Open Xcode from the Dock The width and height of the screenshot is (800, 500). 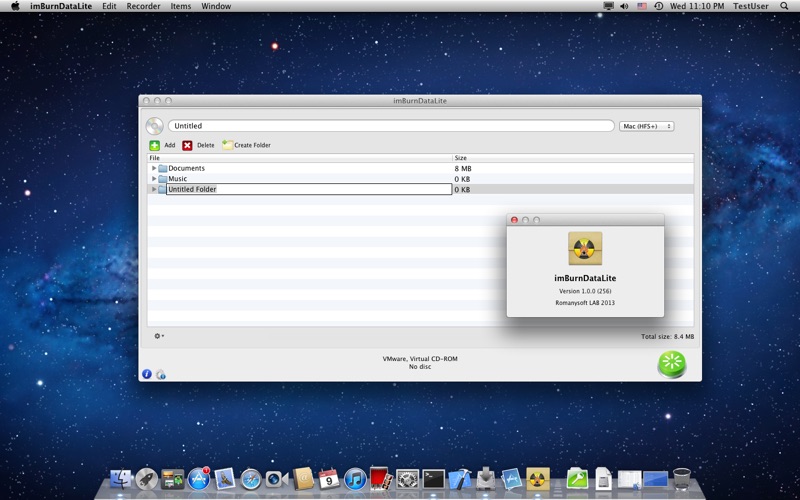[460, 480]
